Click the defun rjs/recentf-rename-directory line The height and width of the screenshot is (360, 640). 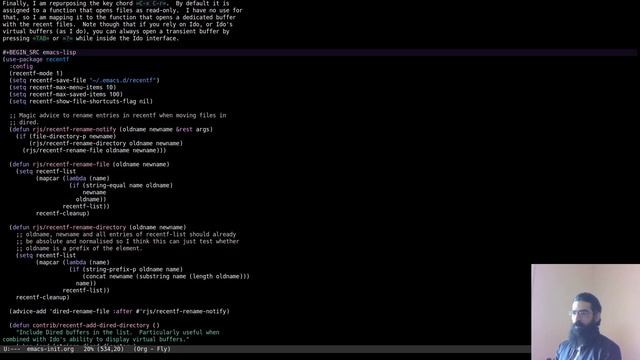click(98, 227)
